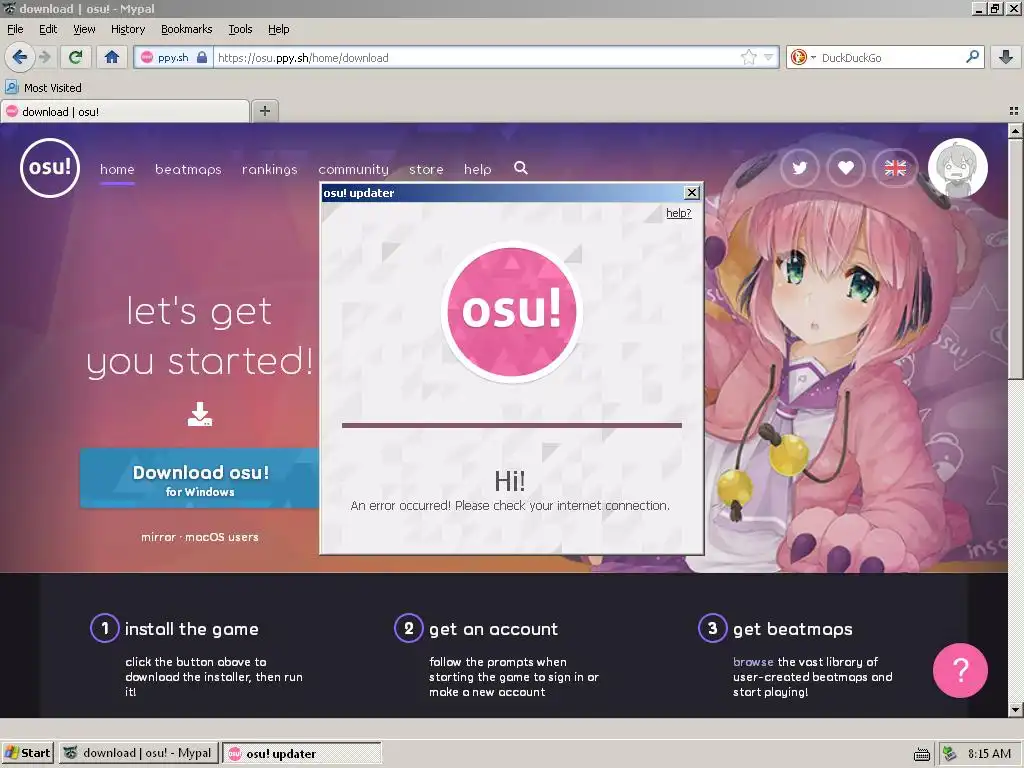Click the search magnifier in the DuckDuckGo box
1024x768 pixels.
pyautogui.click(x=972, y=57)
